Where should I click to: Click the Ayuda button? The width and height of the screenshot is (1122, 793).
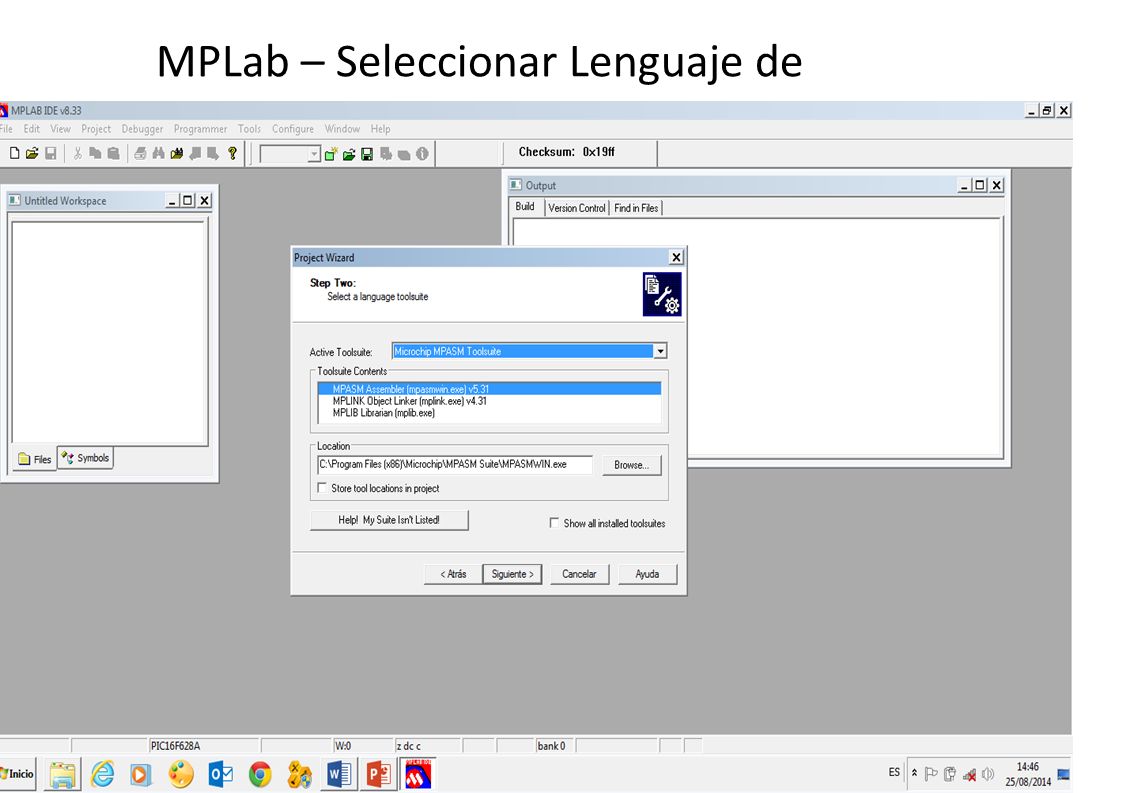[x=647, y=574]
